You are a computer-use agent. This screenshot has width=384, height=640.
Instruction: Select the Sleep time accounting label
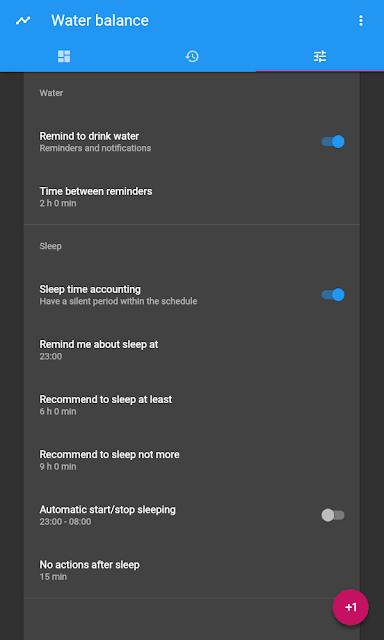pyautogui.click(x=90, y=289)
